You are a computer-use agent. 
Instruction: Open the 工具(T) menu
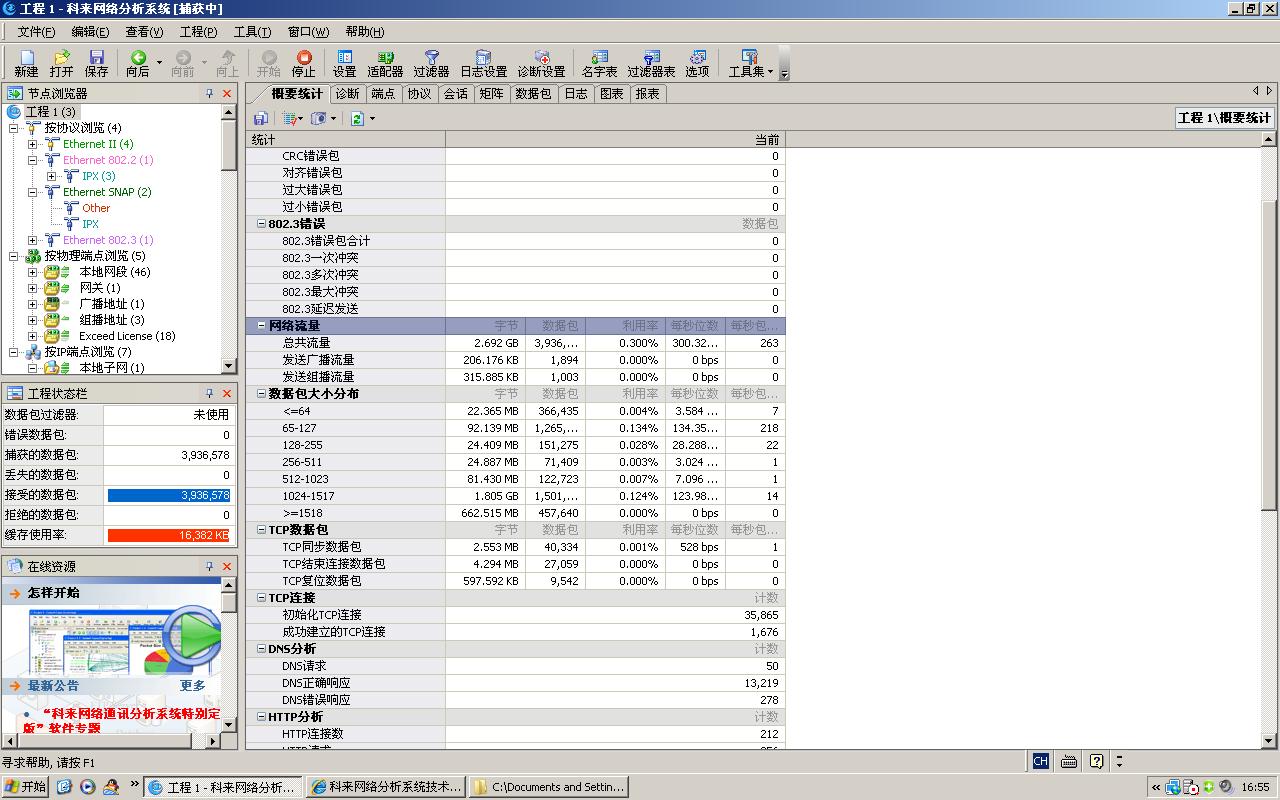(253, 31)
